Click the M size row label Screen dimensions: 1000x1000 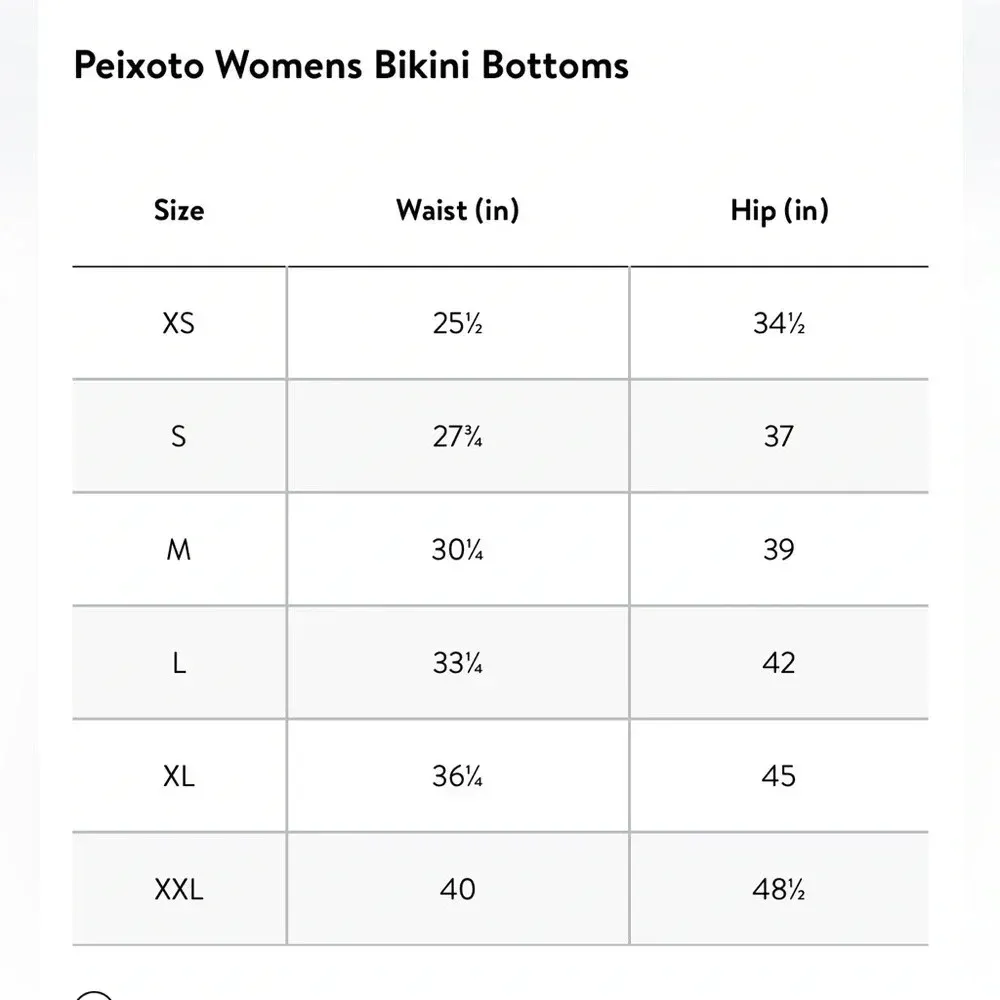[x=179, y=550]
